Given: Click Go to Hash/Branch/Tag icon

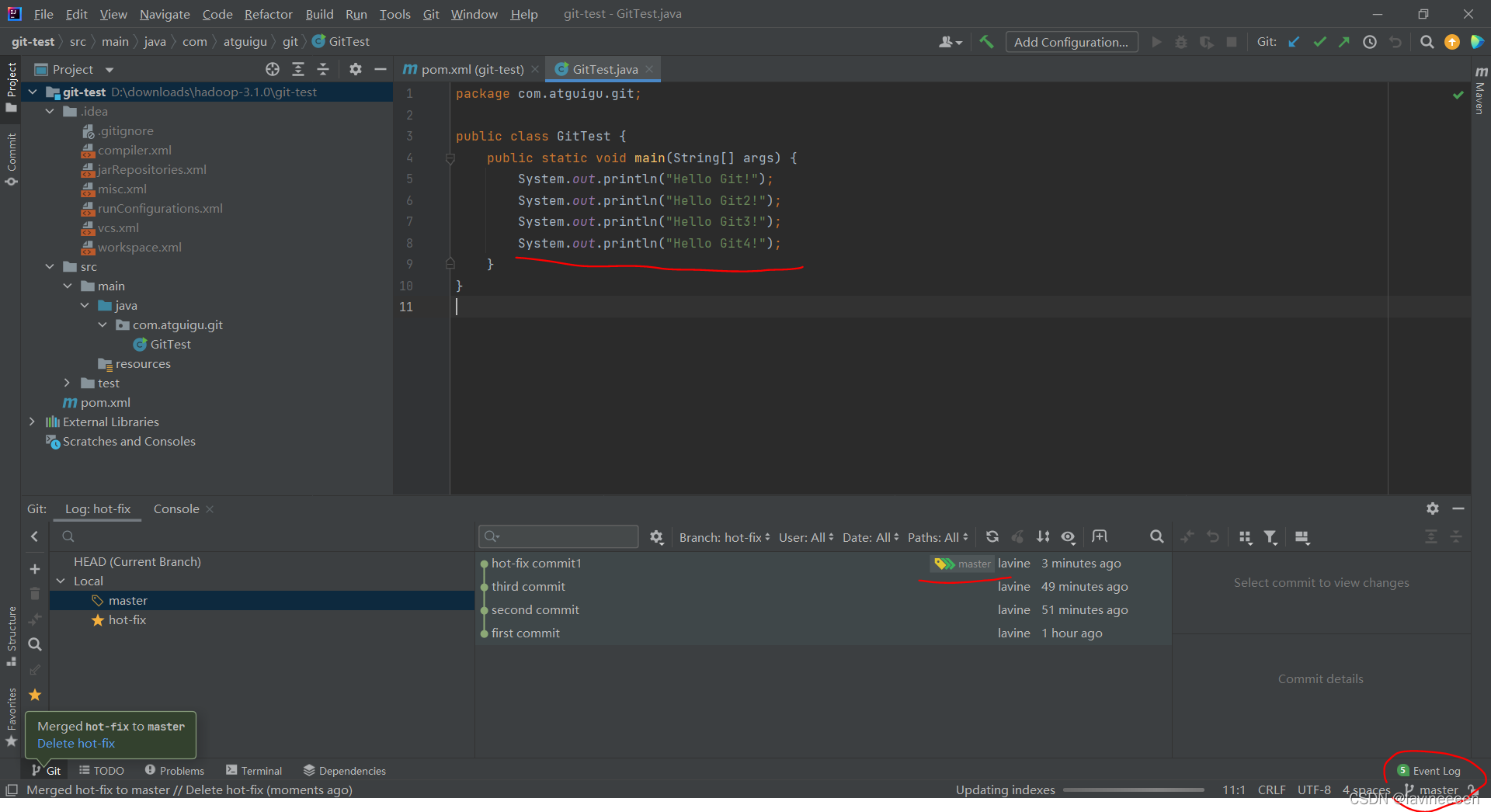Looking at the screenshot, I should tap(1100, 537).
